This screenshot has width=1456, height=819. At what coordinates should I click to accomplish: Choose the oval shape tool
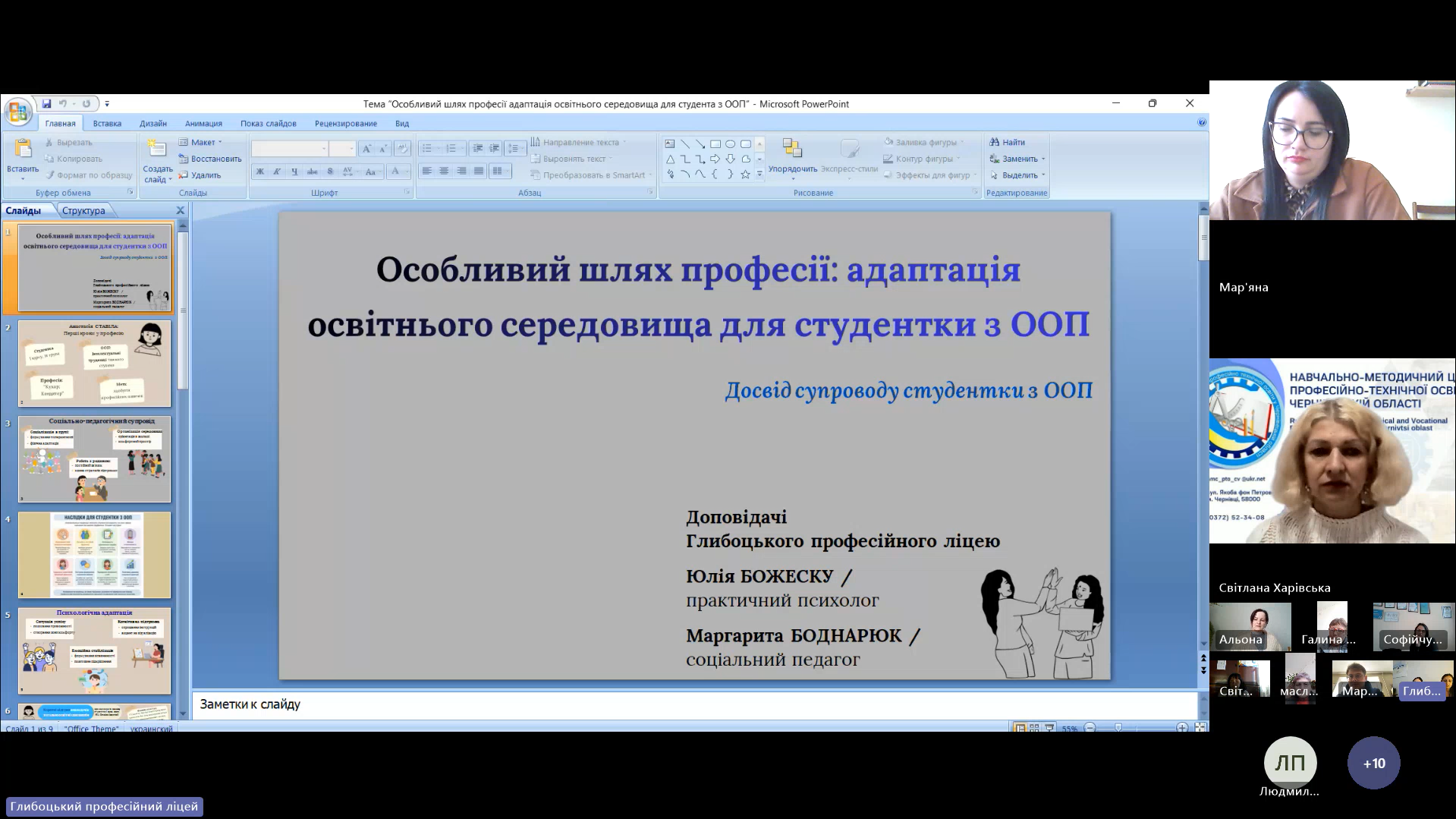pos(730,143)
